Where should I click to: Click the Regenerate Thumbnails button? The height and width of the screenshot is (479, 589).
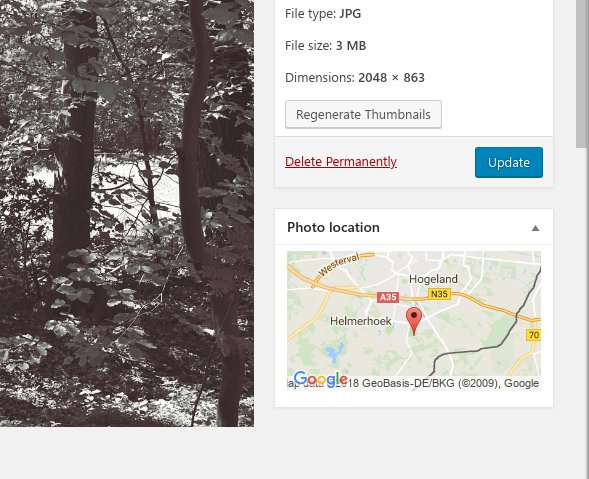click(363, 114)
